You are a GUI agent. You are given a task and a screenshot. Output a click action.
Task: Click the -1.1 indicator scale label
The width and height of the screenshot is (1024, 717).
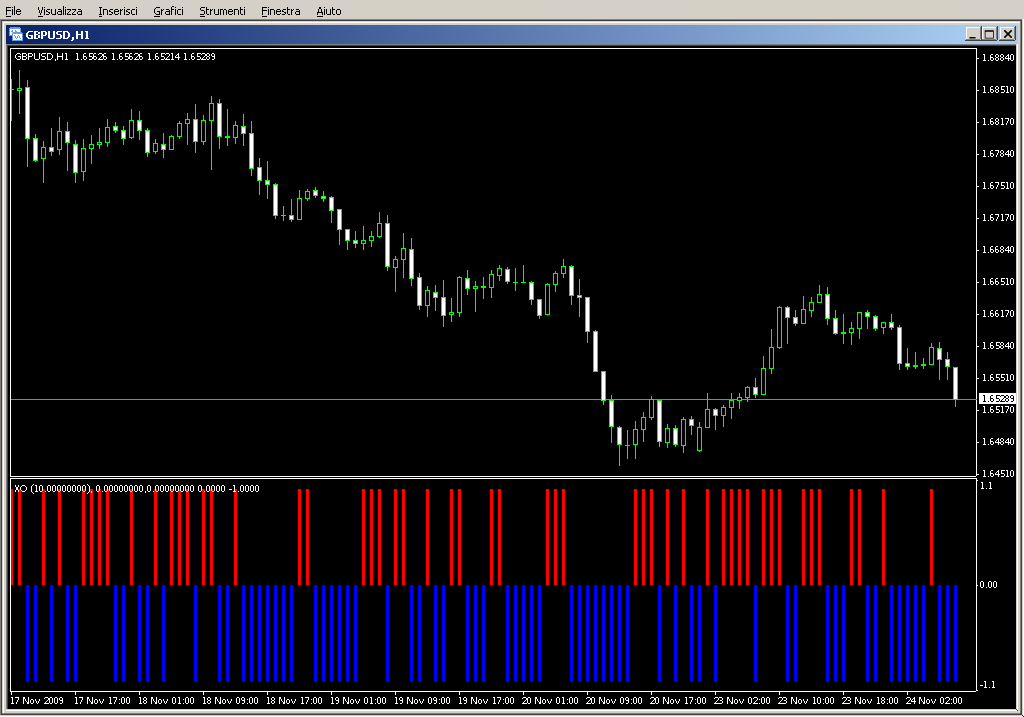tap(987, 684)
